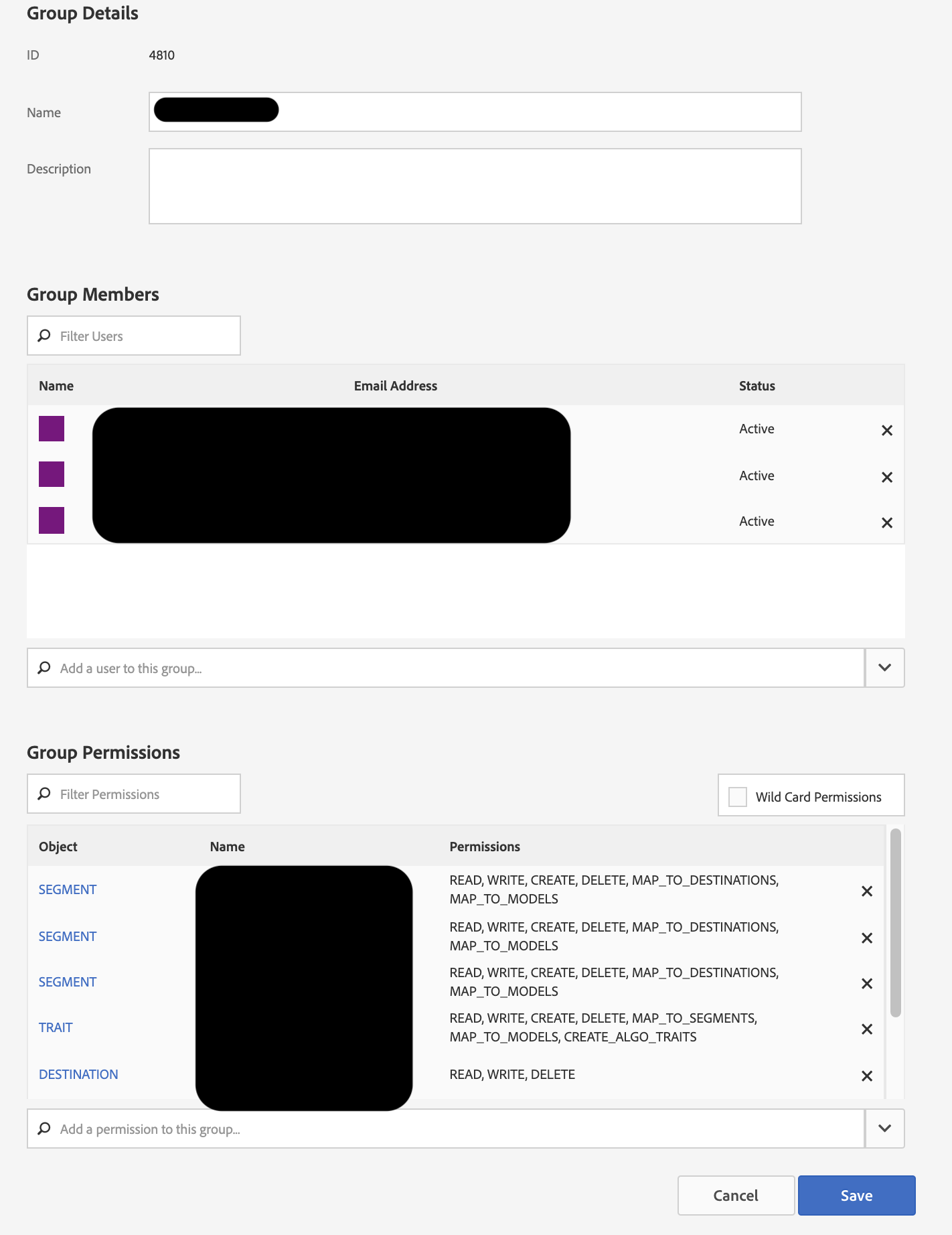The image size is (952, 1235).
Task: Expand the add permission dropdown arrow
Action: click(884, 1129)
